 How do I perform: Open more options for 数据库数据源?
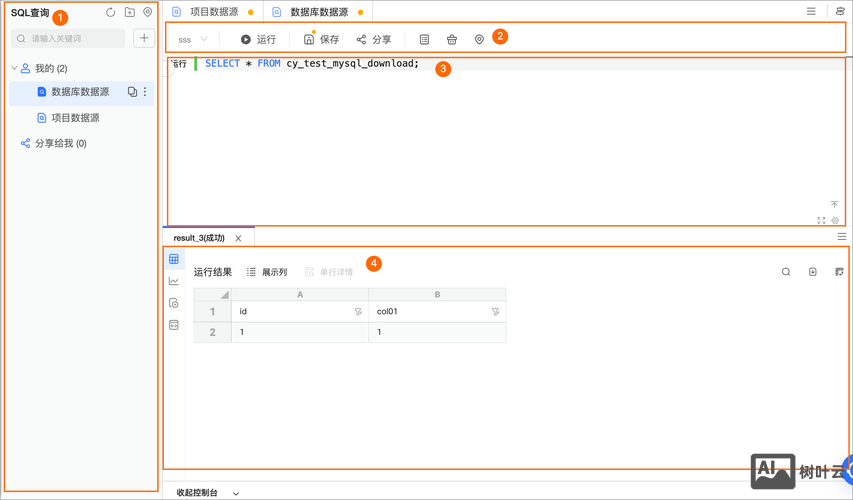tap(145, 92)
